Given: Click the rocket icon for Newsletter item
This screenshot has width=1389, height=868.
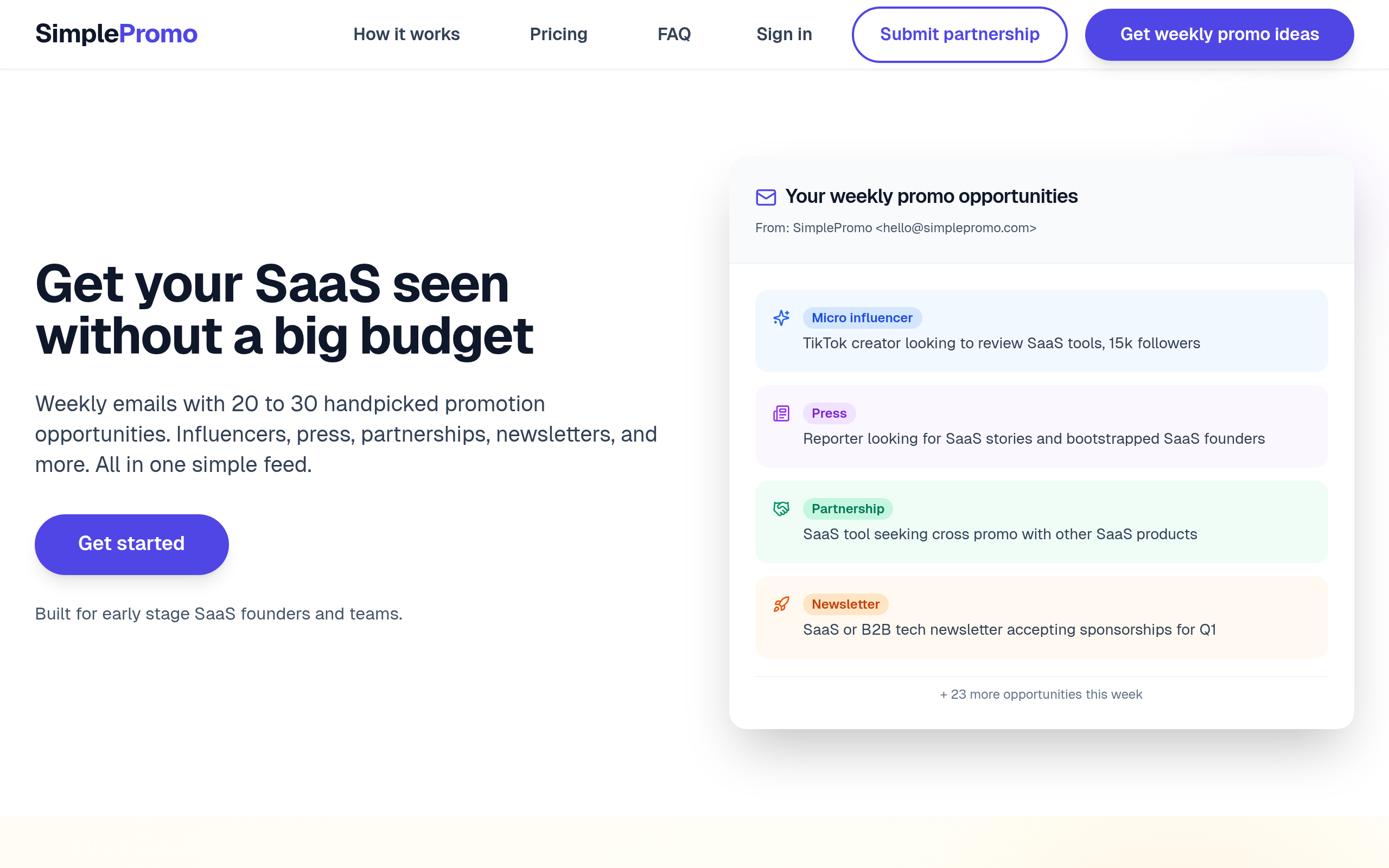Looking at the screenshot, I should coord(781,604).
